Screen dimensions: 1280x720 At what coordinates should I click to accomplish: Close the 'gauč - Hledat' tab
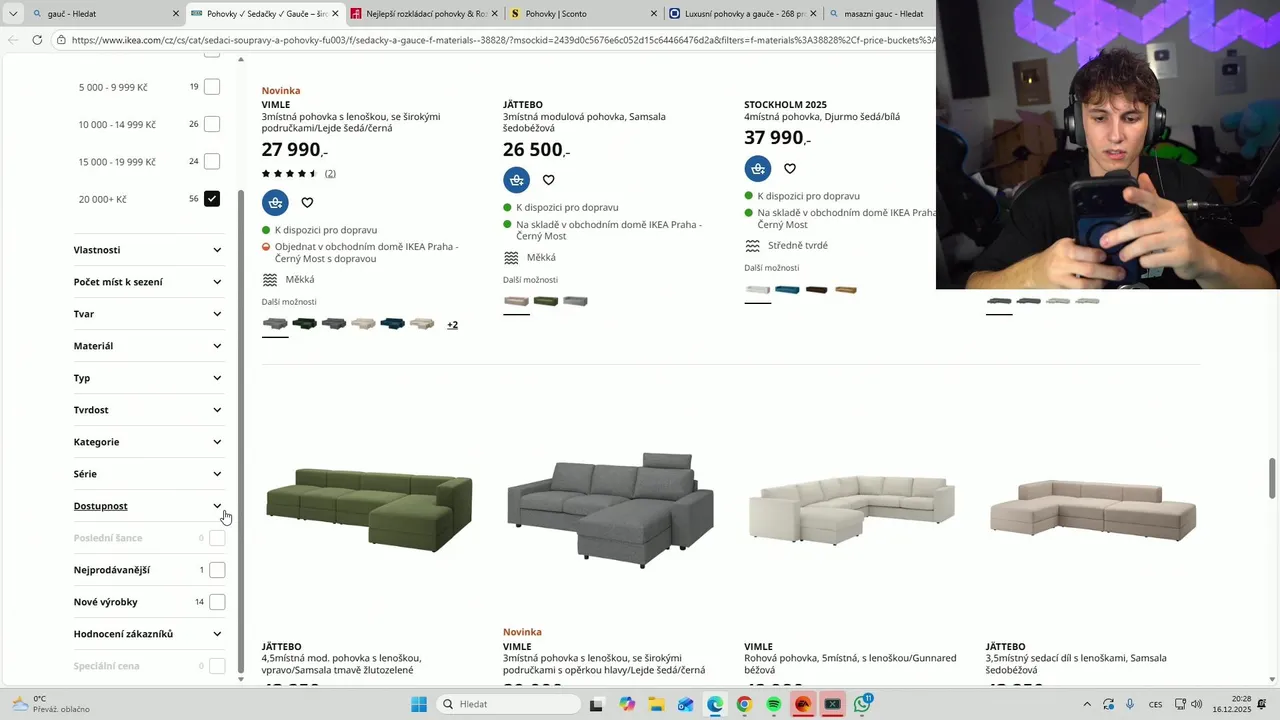(176, 14)
